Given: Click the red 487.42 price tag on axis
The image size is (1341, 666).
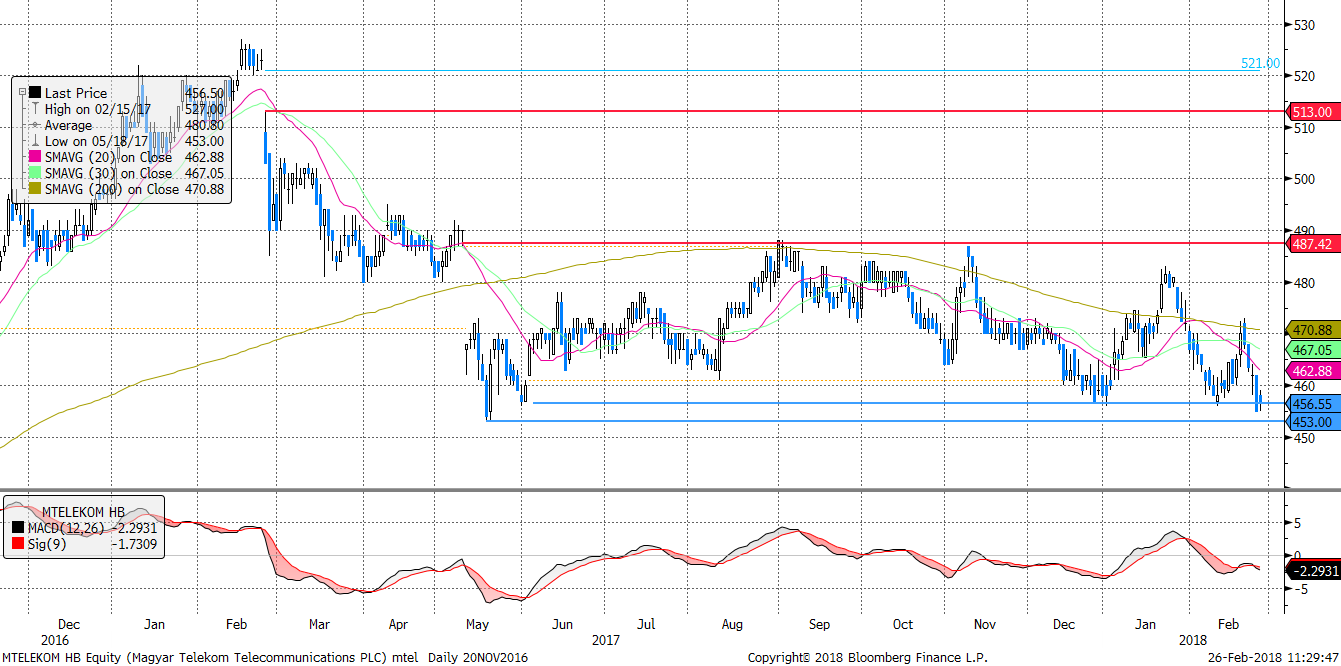Looking at the screenshot, I should click(1312, 244).
